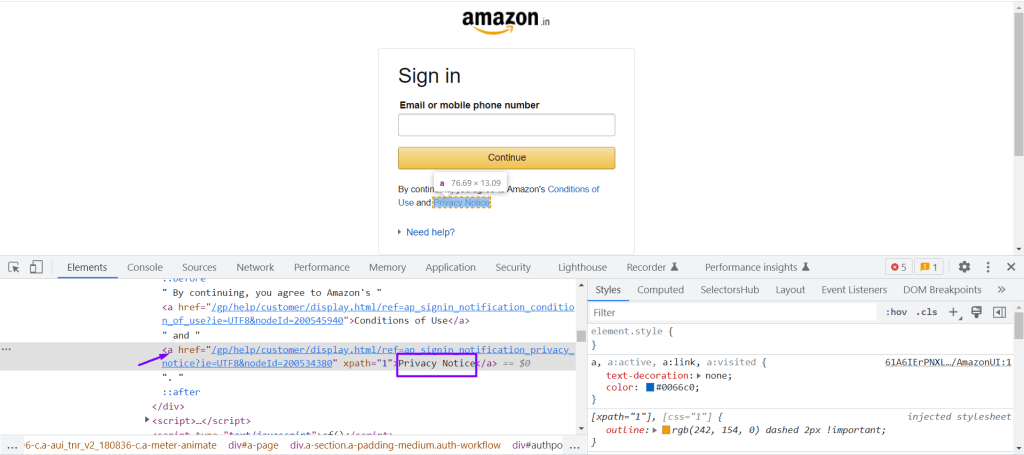
Task: Click the yellow warnings count badge
Action: 928,267
